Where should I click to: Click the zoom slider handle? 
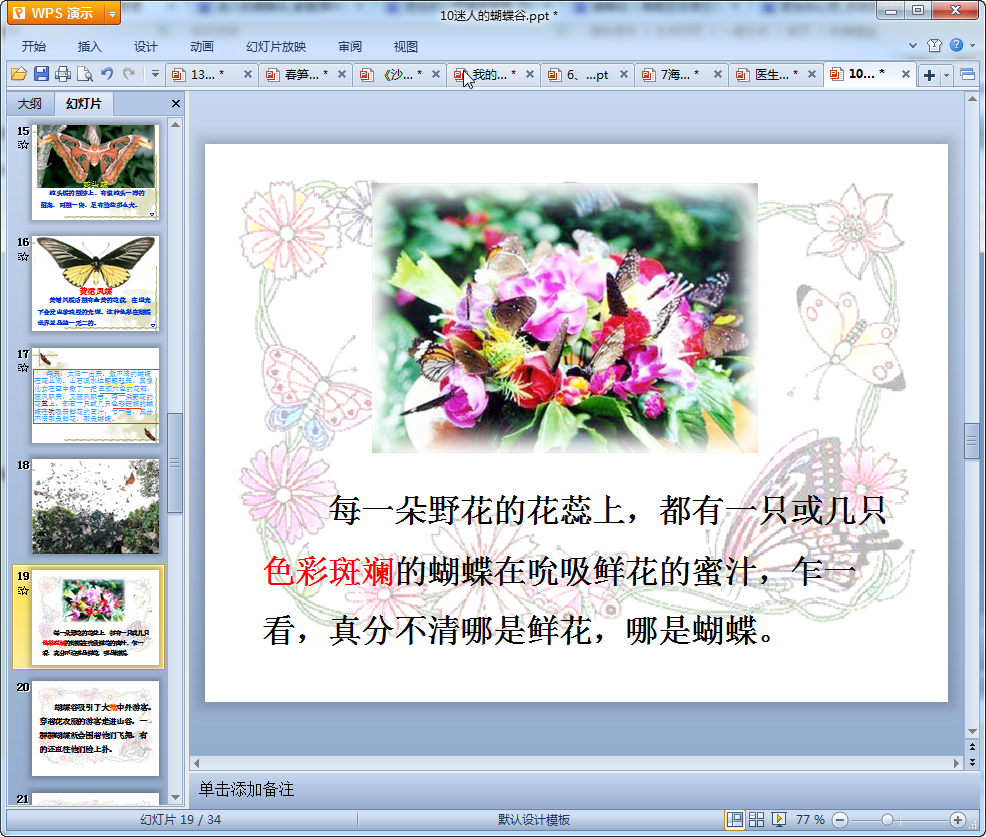pos(887,819)
